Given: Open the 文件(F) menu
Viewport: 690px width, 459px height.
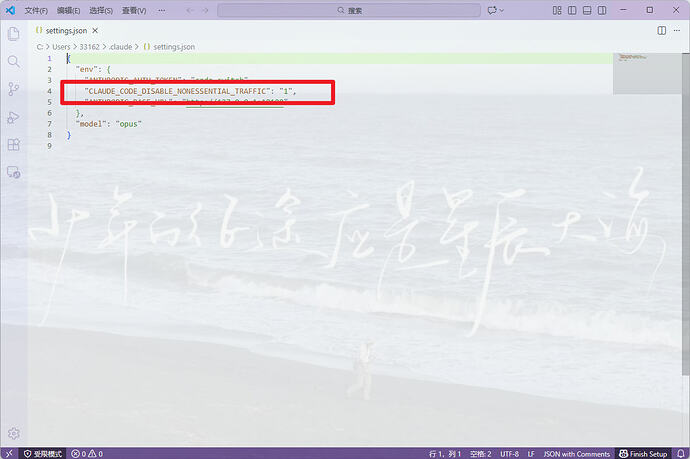Looking at the screenshot, I should (36, 10).
